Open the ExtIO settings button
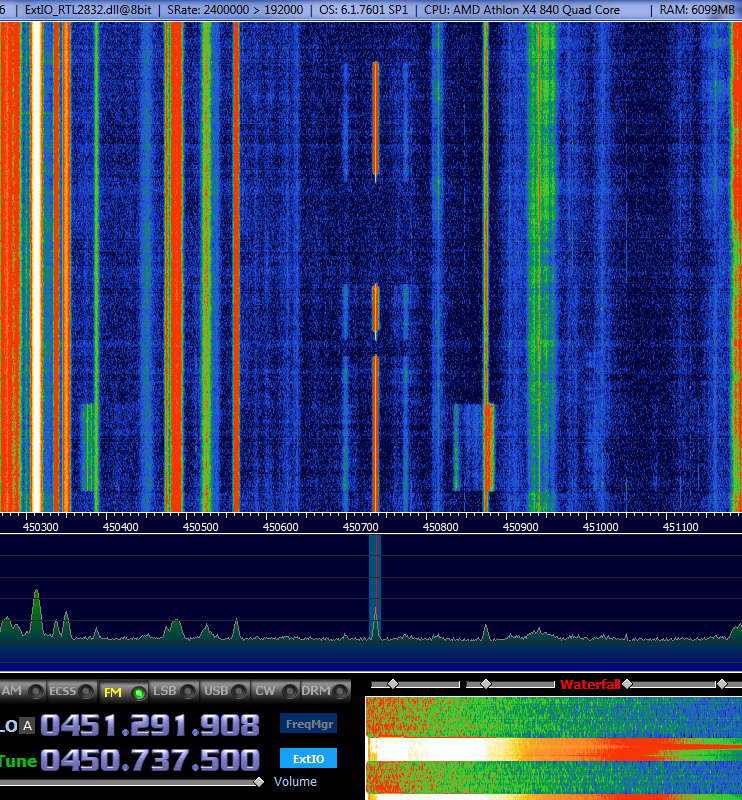The image size is (742, 800). tap(309, 759)
